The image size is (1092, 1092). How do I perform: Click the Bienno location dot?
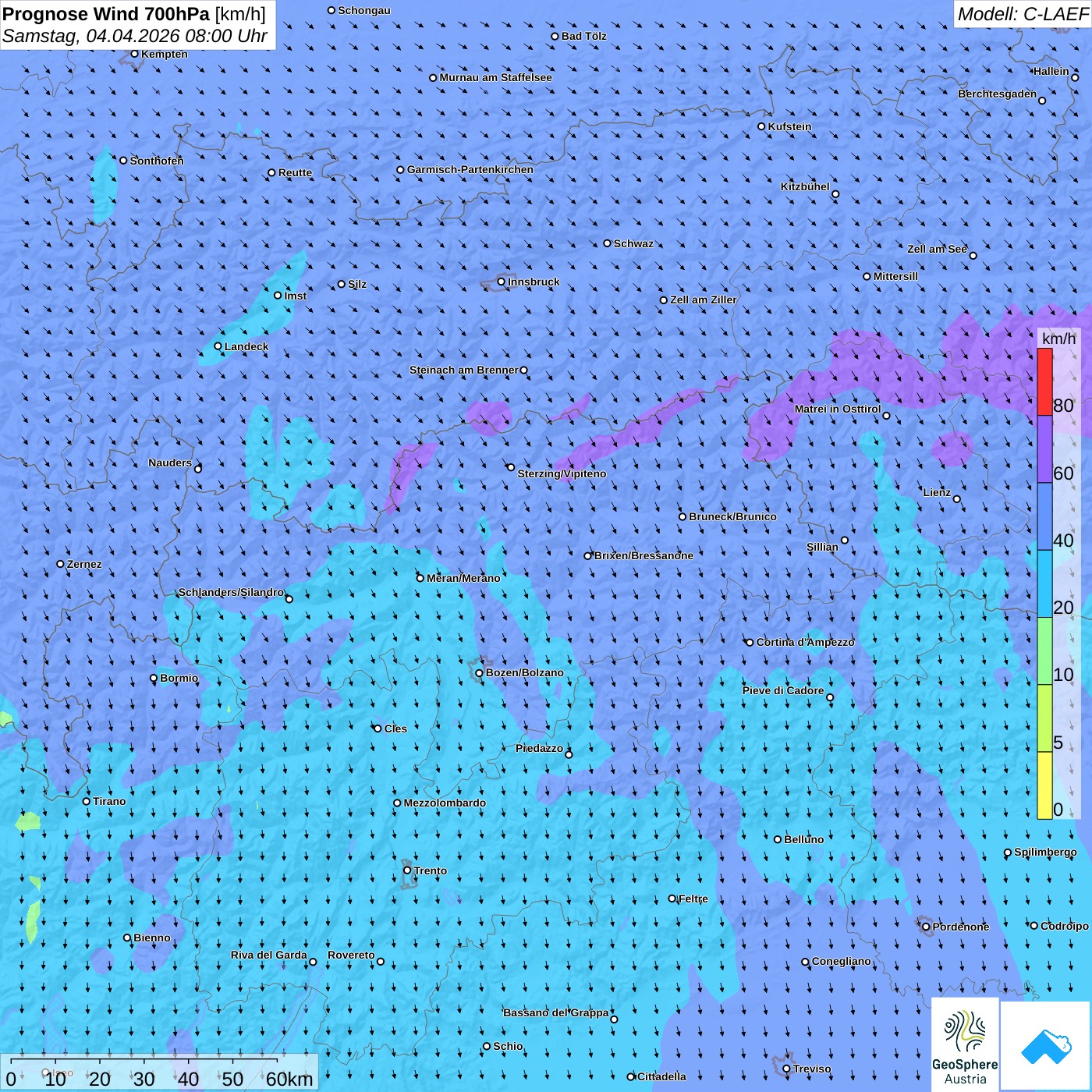[127, 938]
